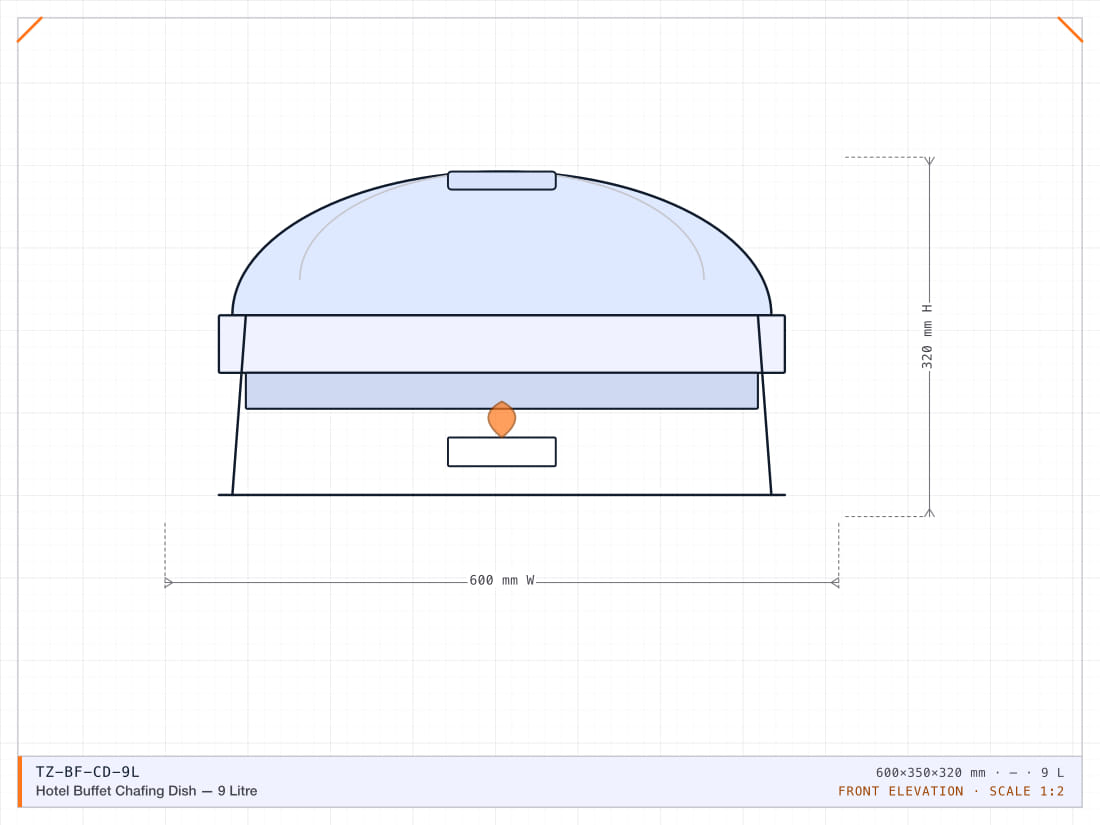The image size is (1100, 825).
Task: Select the "600 mm W" dimension label
Action: [x=502, y=580]
